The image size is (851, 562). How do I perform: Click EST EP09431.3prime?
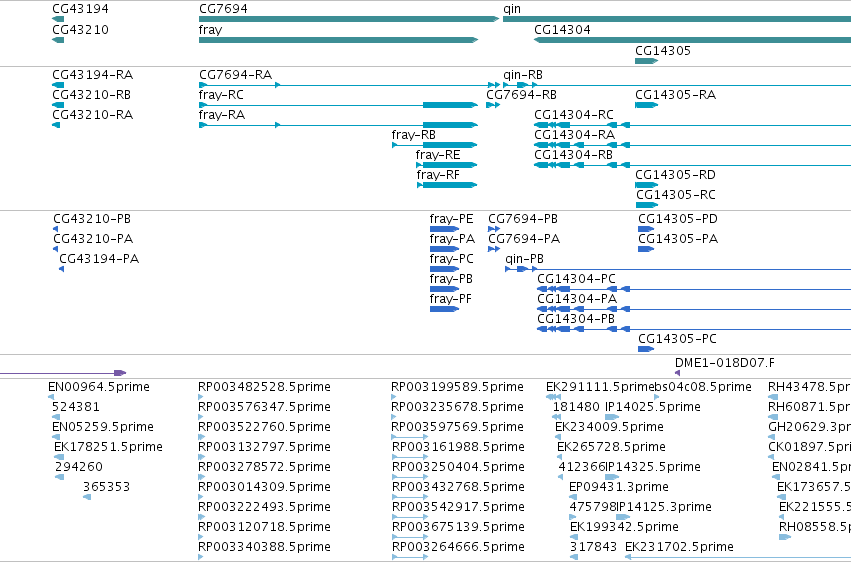[x=572, y=497]
